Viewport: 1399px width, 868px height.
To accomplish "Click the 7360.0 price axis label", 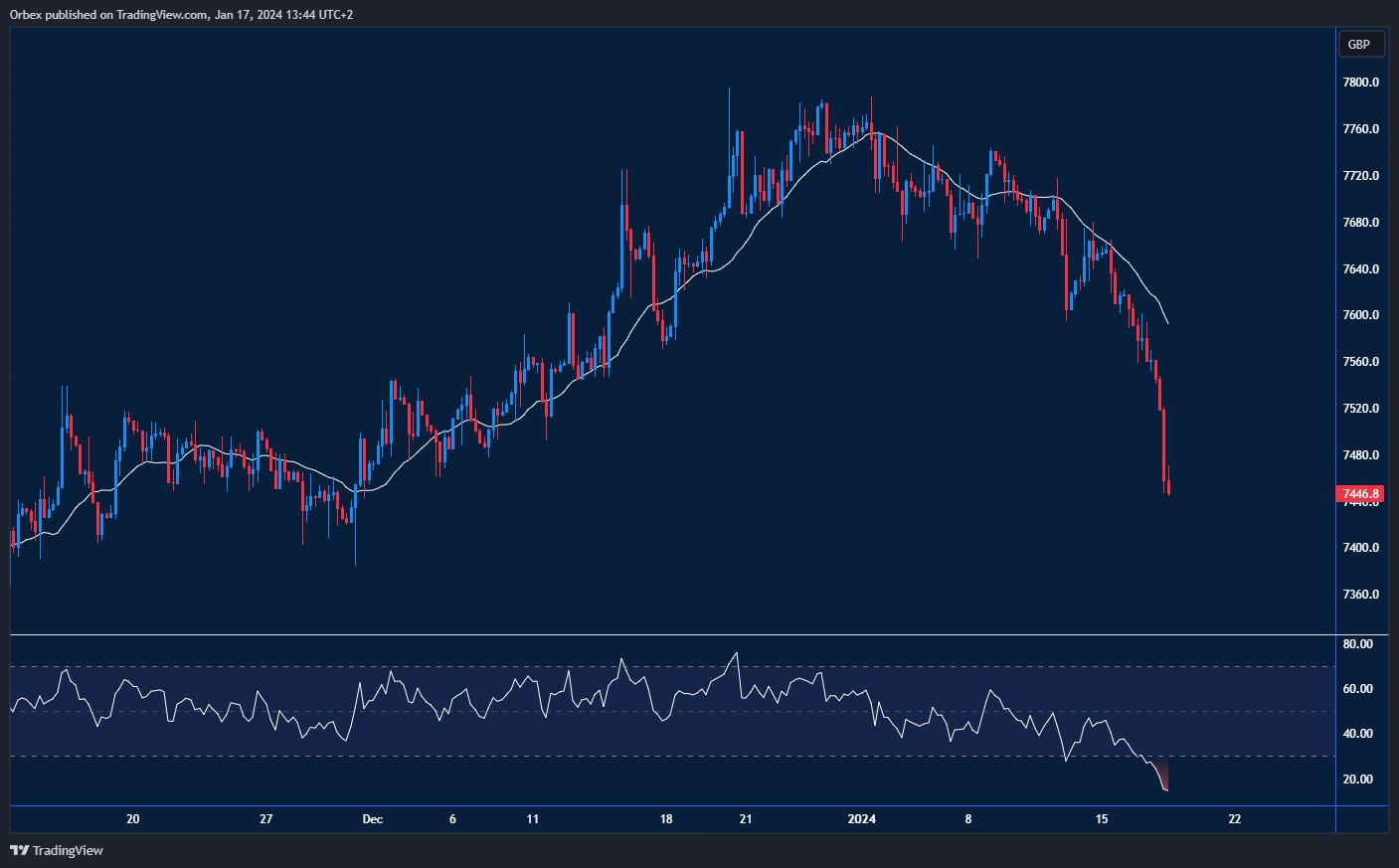I will pos(1360,595).
